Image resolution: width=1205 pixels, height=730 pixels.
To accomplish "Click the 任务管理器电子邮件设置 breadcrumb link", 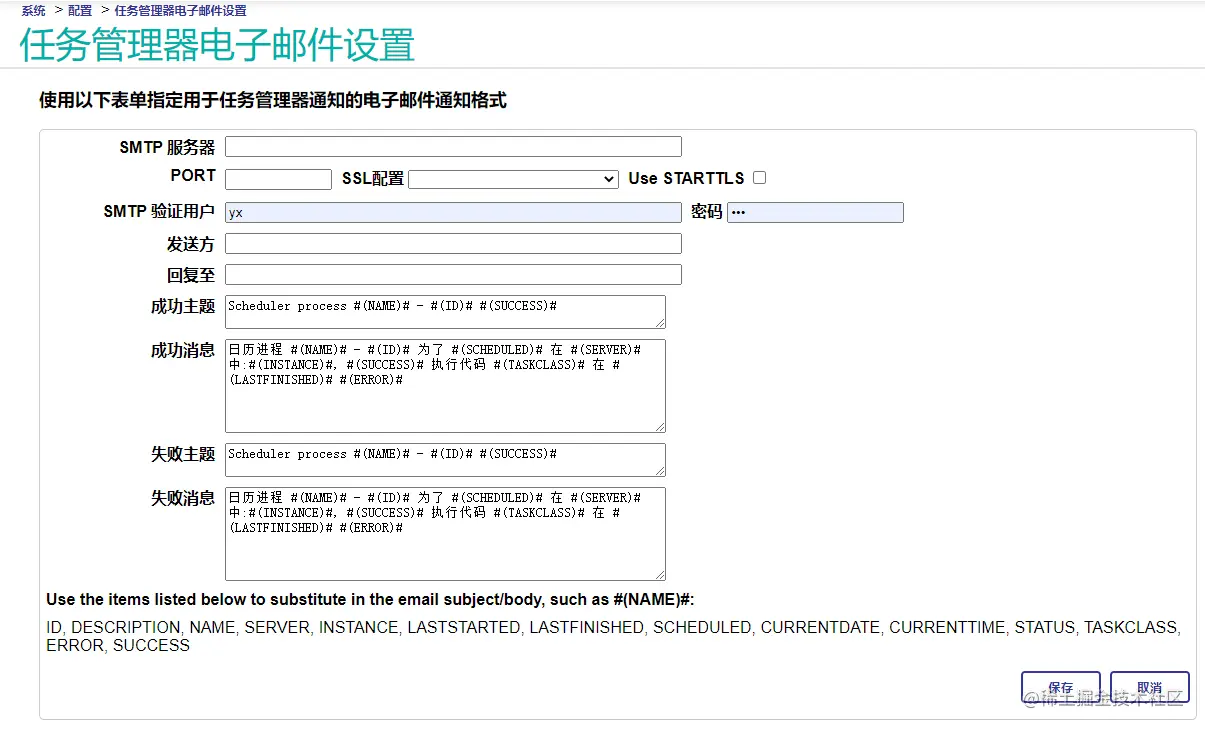I will coord(181,11).
